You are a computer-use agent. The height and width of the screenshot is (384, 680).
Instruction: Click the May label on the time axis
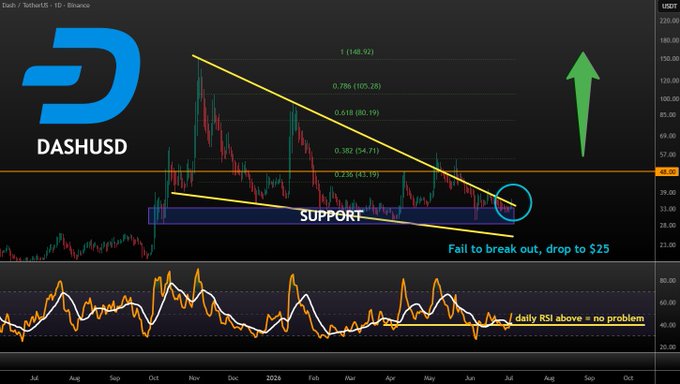point(429,378)
